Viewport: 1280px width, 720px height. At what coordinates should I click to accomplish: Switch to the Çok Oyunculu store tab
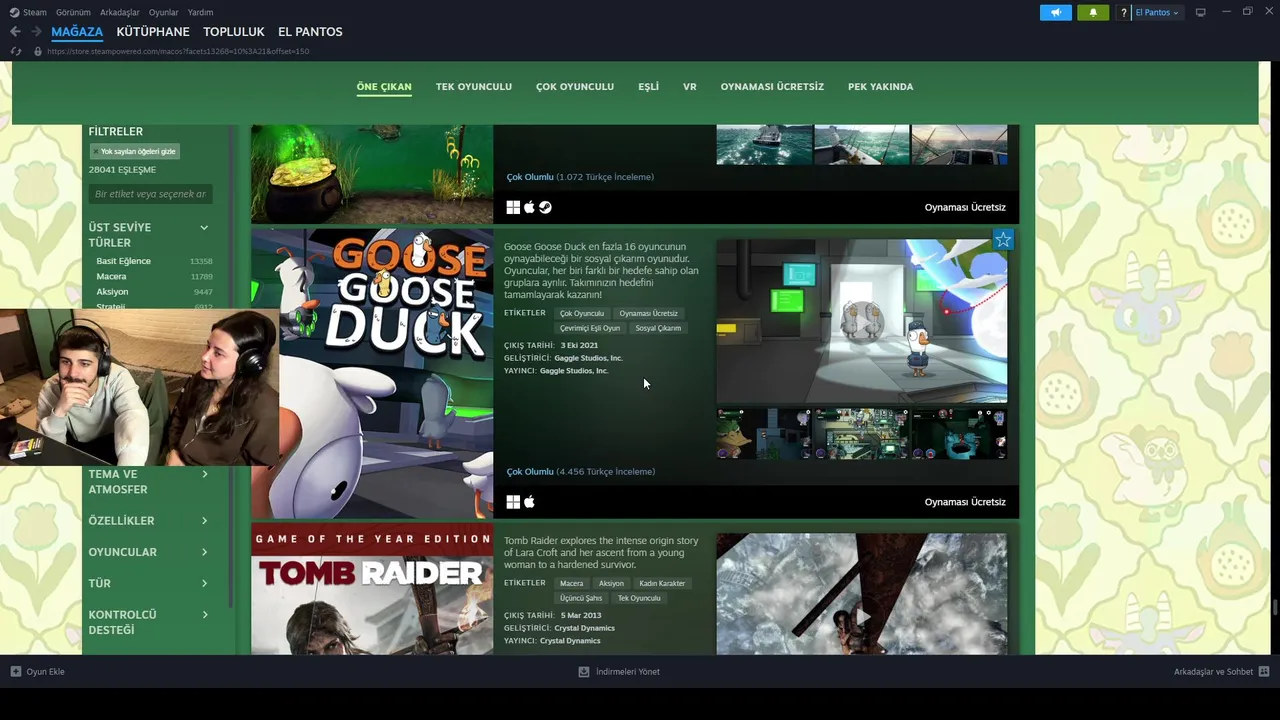coord(575,87)
